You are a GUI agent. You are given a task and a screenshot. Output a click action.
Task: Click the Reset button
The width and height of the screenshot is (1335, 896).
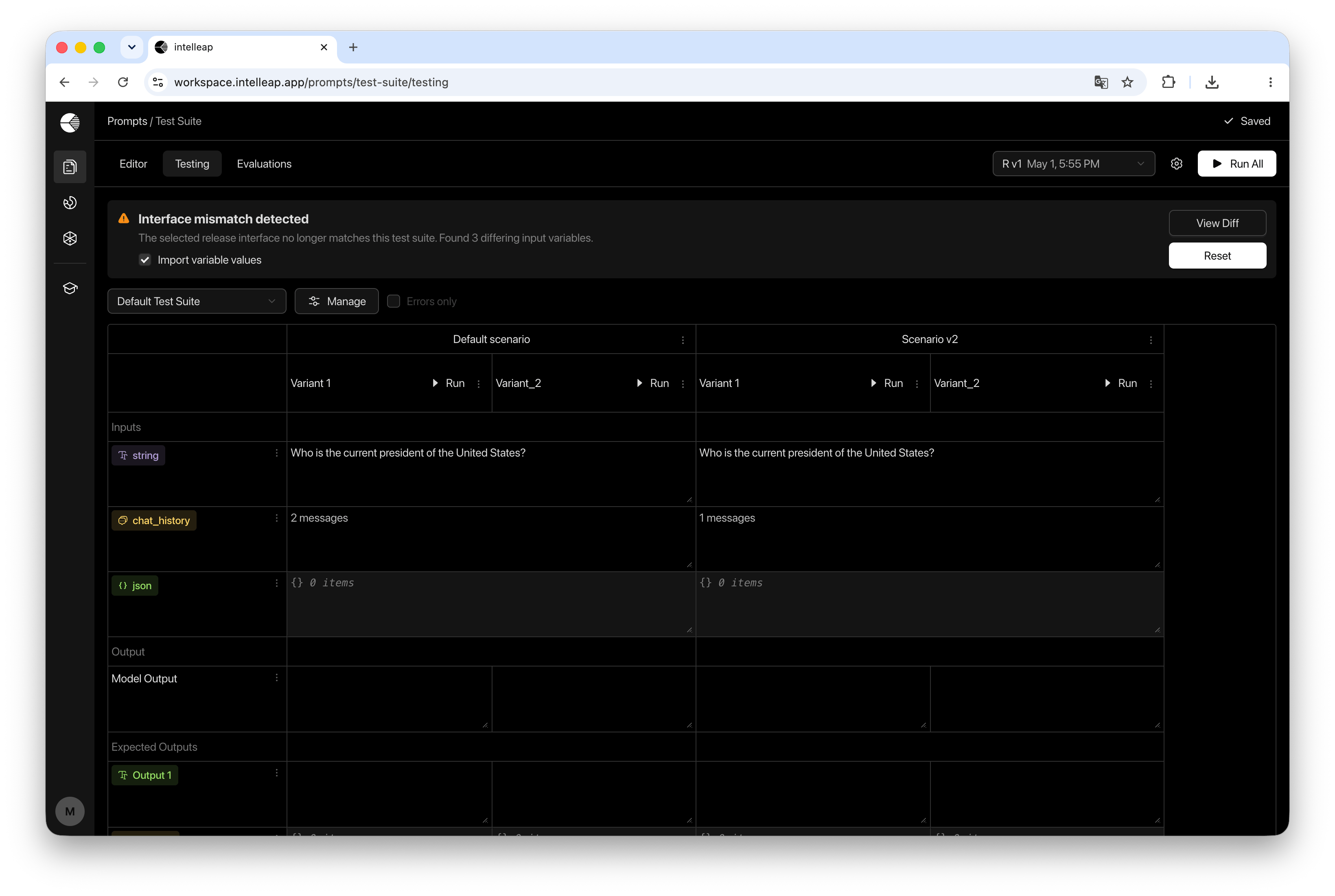(1217, 256)
